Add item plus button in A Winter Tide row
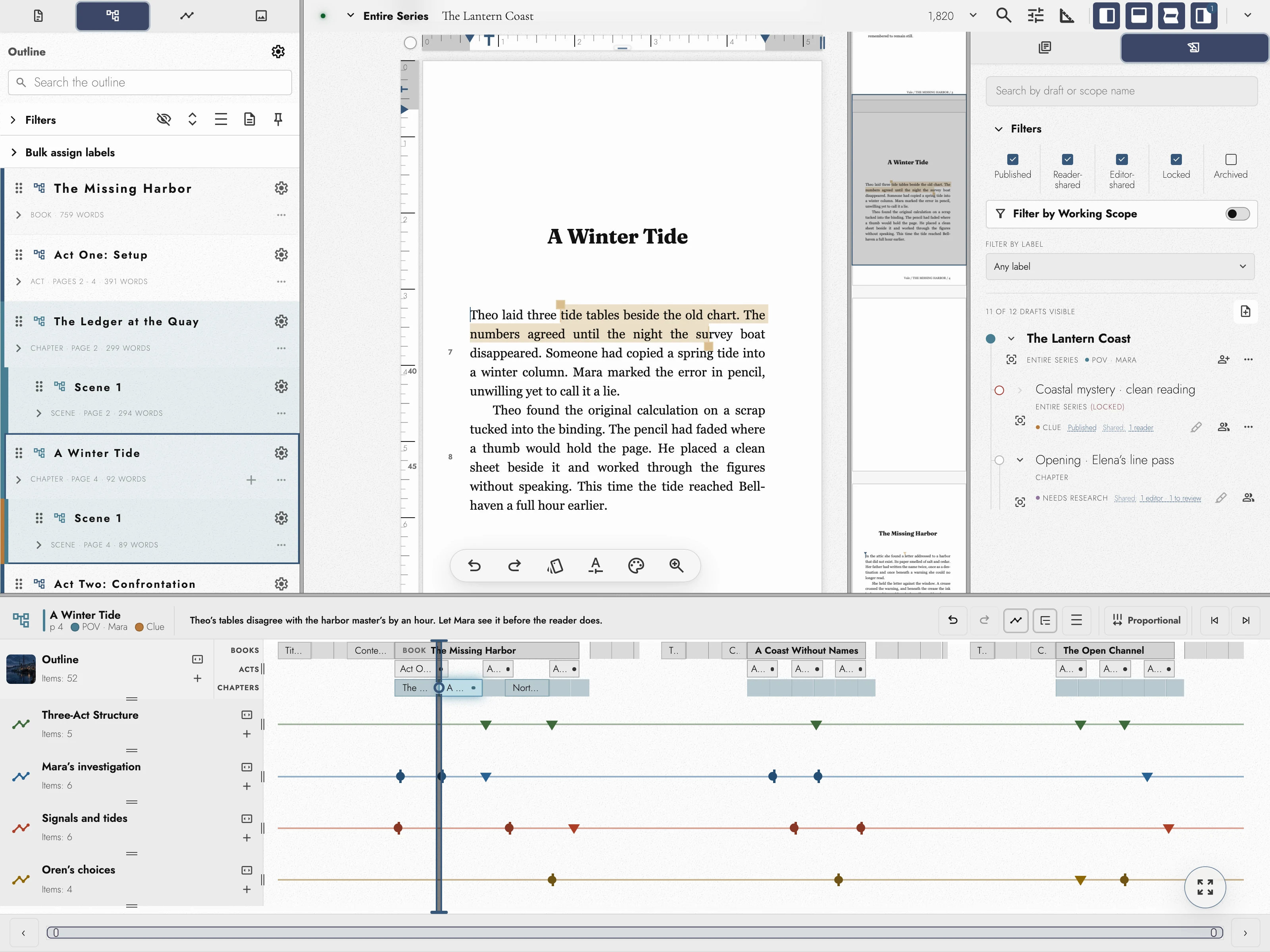The image size is (1270, 952). pyautogui.click(x=251, y=480)
